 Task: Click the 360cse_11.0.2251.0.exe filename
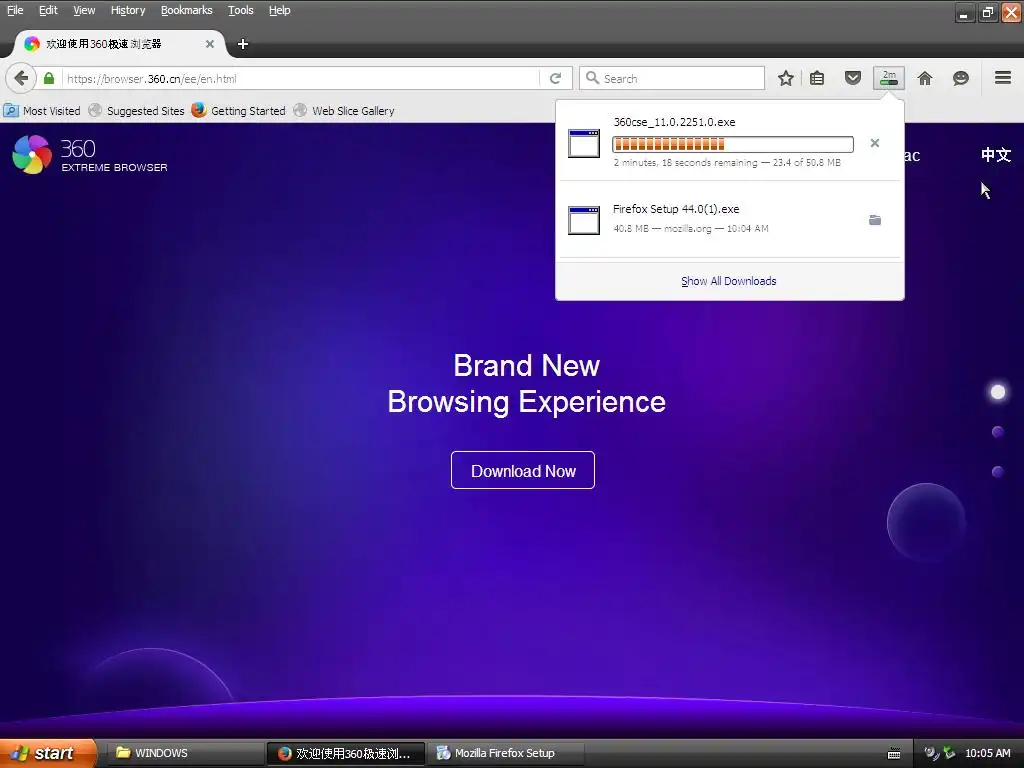pyautogui.click(x=675, y=122)
